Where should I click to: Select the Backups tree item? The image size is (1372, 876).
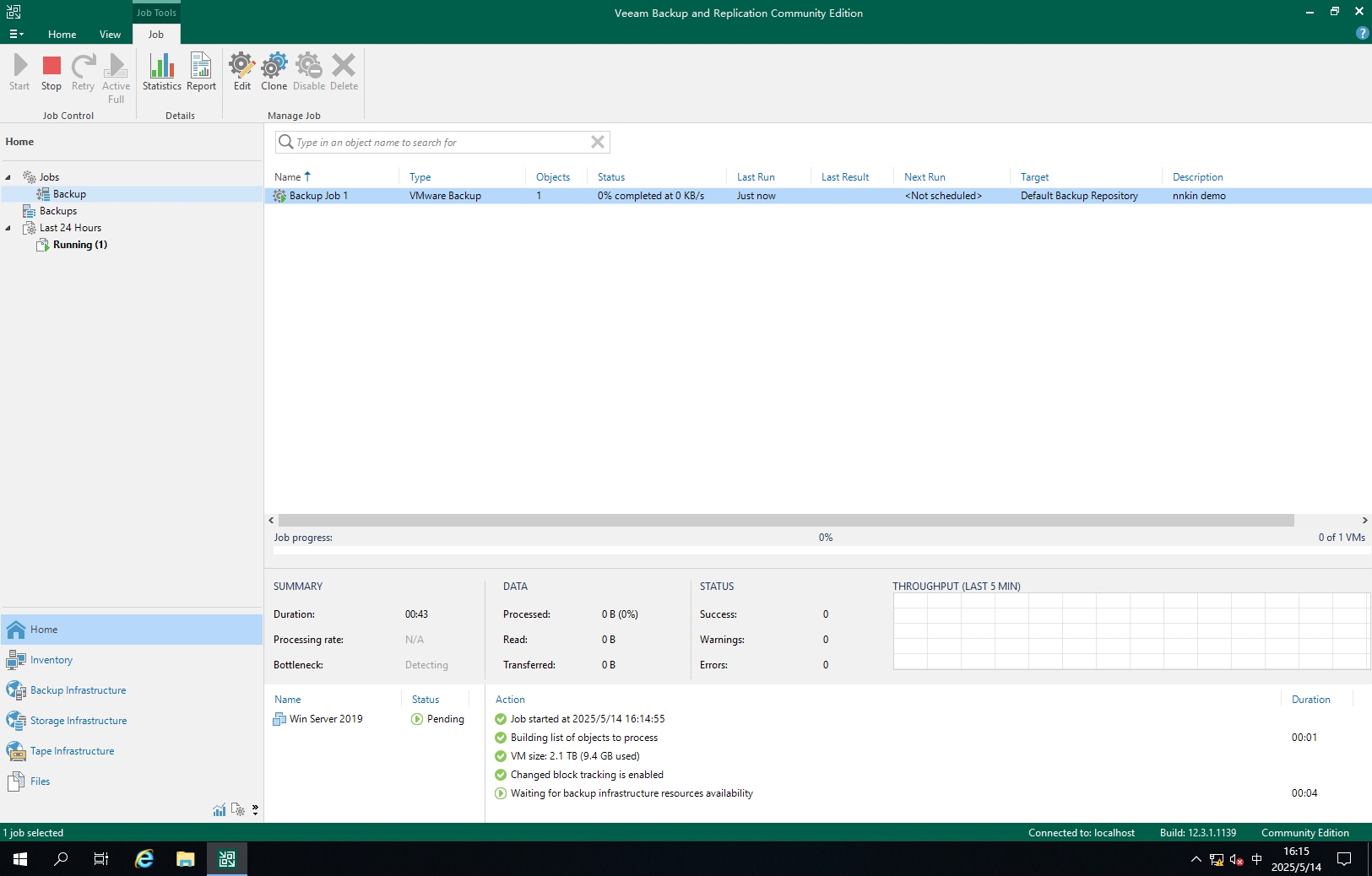point(57,211)
